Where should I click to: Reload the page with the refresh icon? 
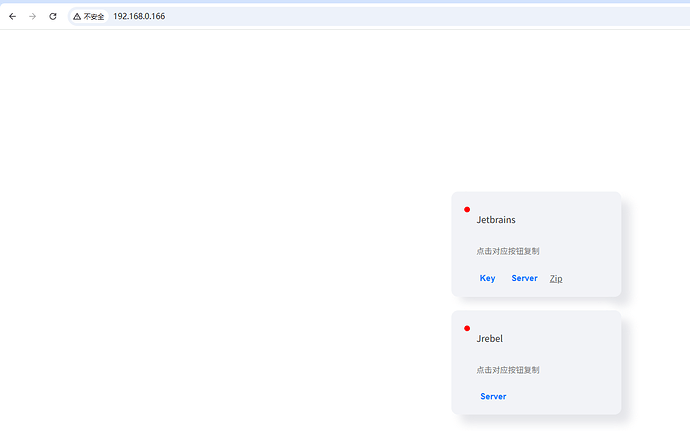tap(53, 16)
